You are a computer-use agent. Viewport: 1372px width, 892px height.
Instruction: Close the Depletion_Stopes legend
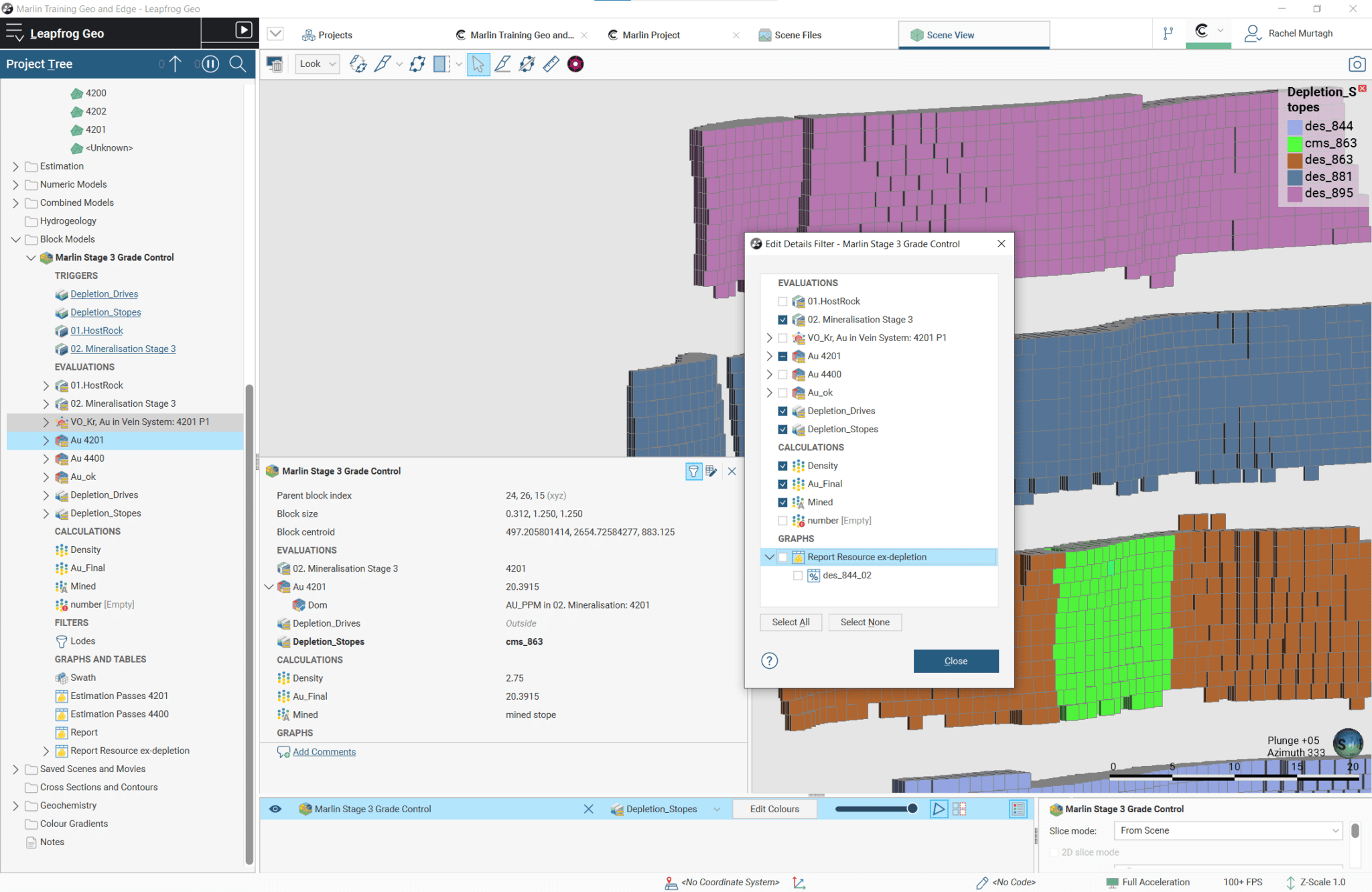point(1362,88)
